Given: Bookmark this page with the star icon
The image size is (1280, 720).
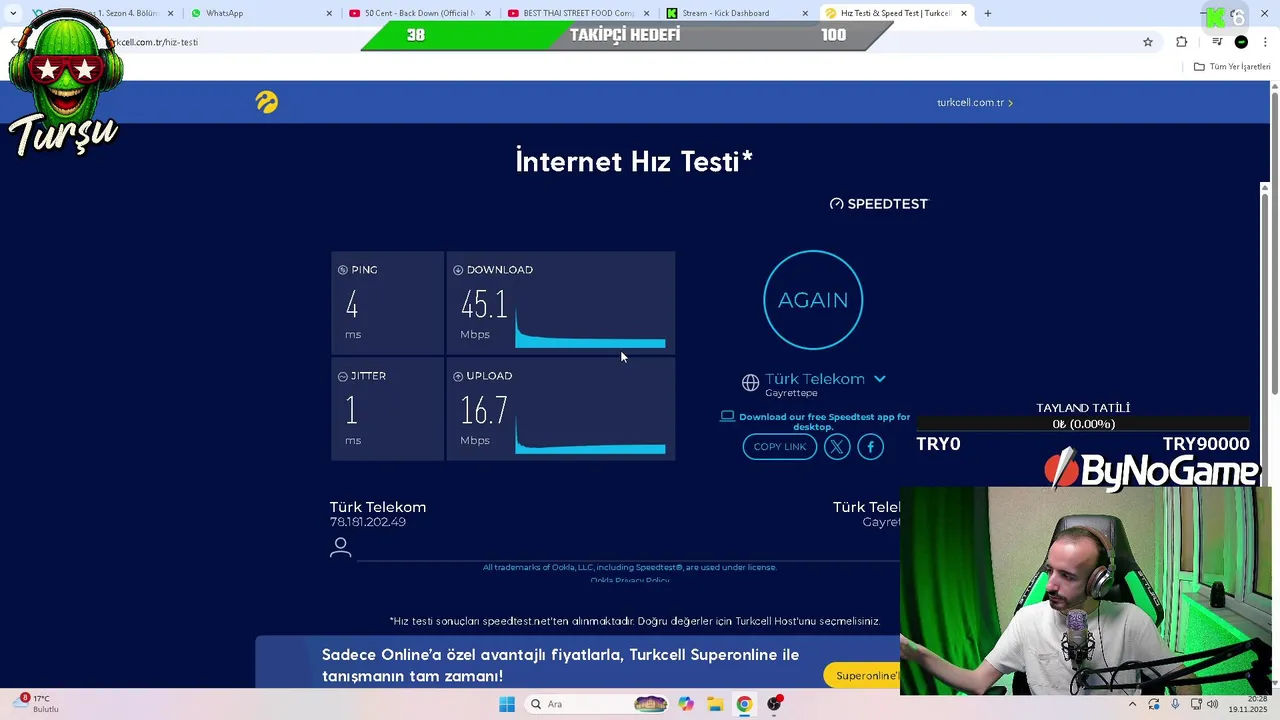Looking at the screenshot, I should pyautogui.click(x=1148, y=42).
